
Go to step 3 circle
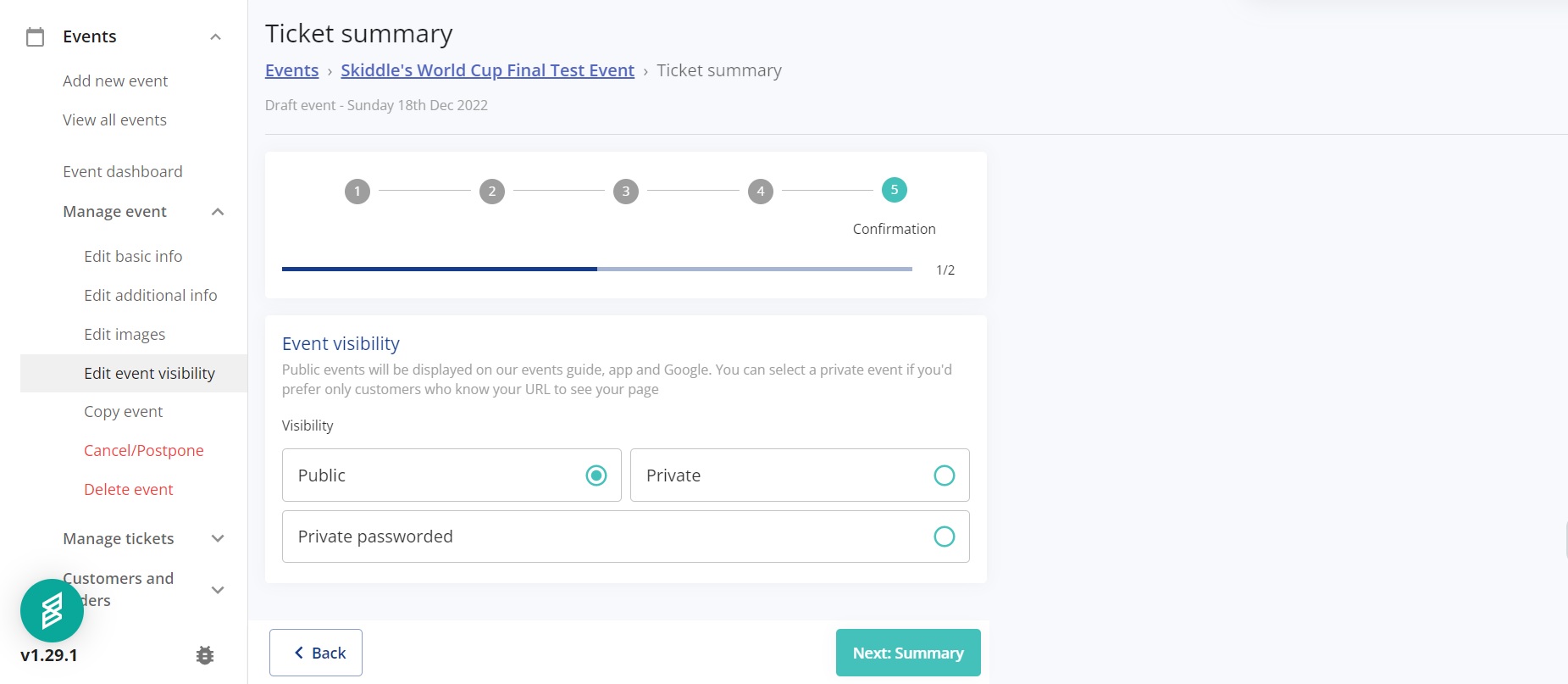point(626,192)
